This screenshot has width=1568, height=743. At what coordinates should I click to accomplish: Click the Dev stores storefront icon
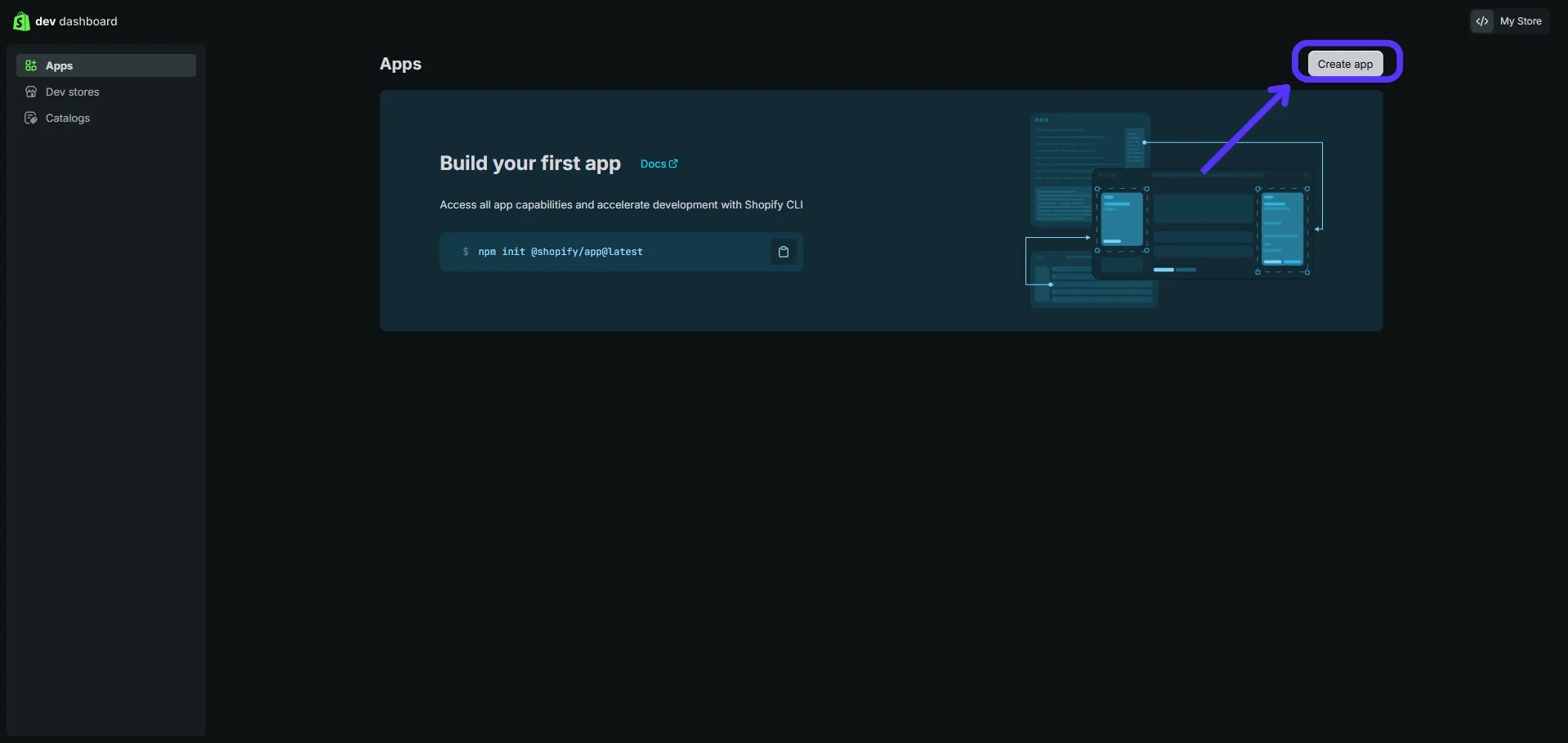click(31, 92)
